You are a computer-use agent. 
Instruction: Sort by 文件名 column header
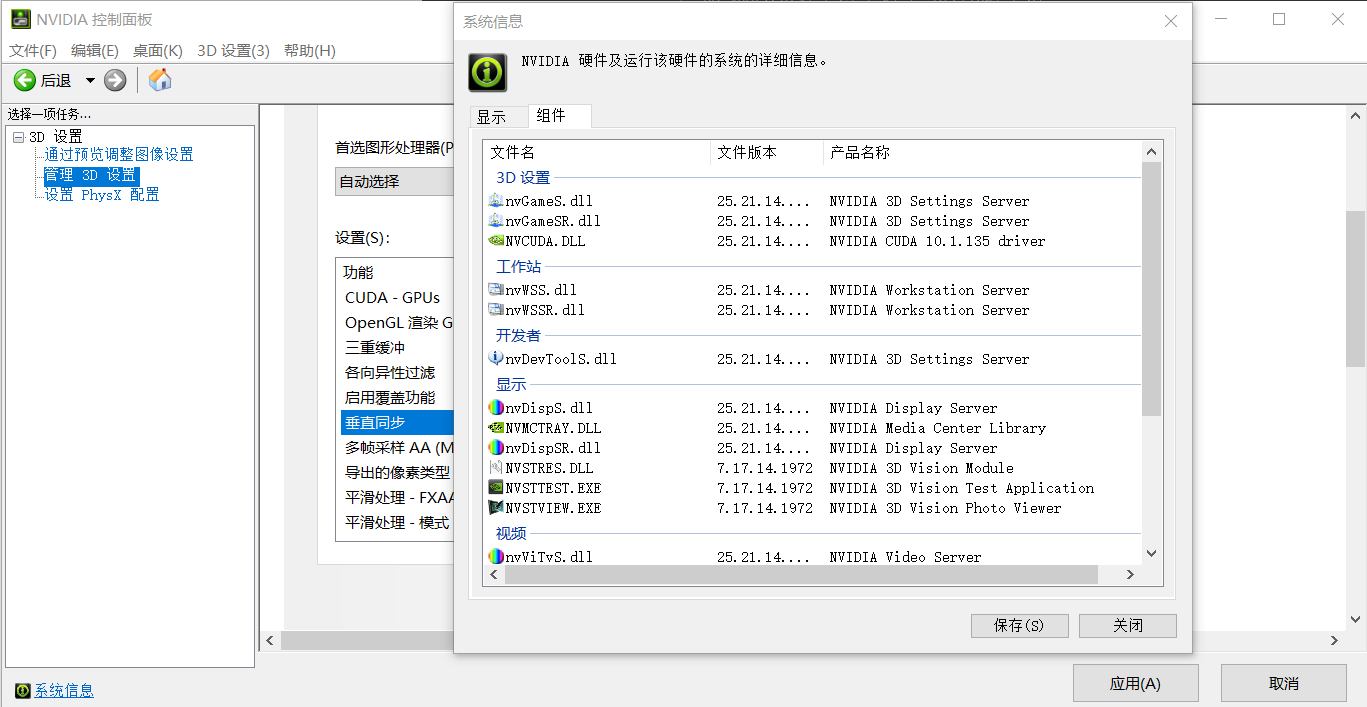coord(597,152)
